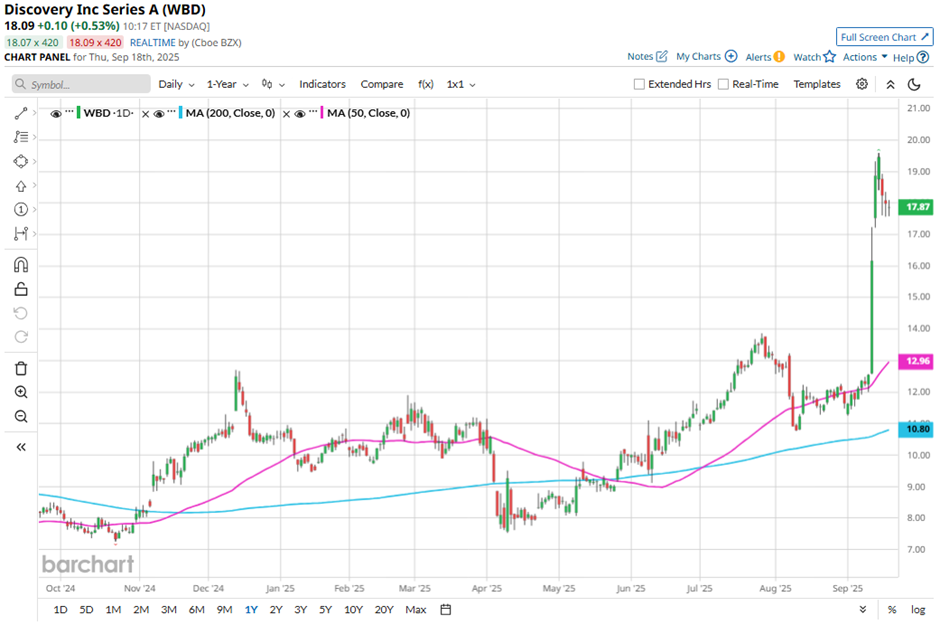This screenshot has width=940, height=625.
Task: Select the up arrow marker tool
Action: tap(21, 186)
